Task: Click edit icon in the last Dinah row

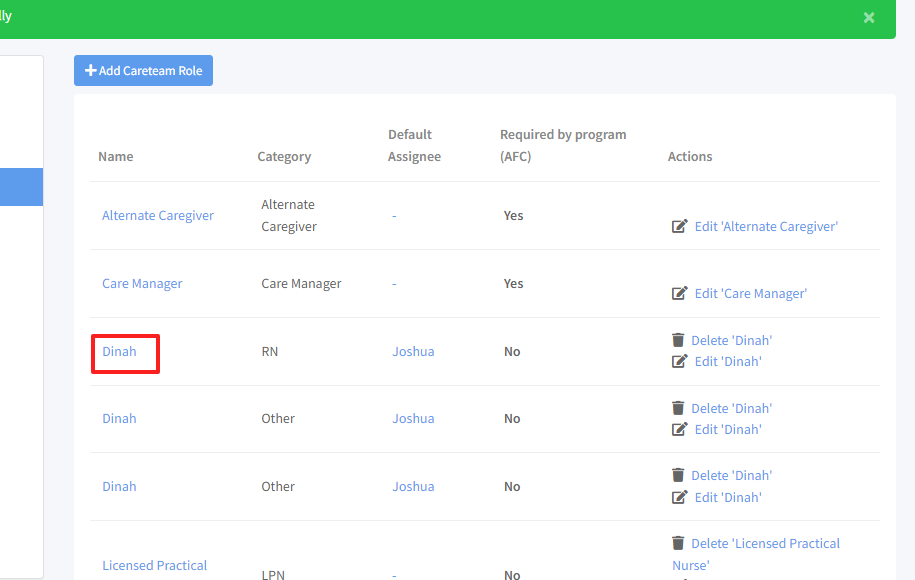Action: [680, 497]
